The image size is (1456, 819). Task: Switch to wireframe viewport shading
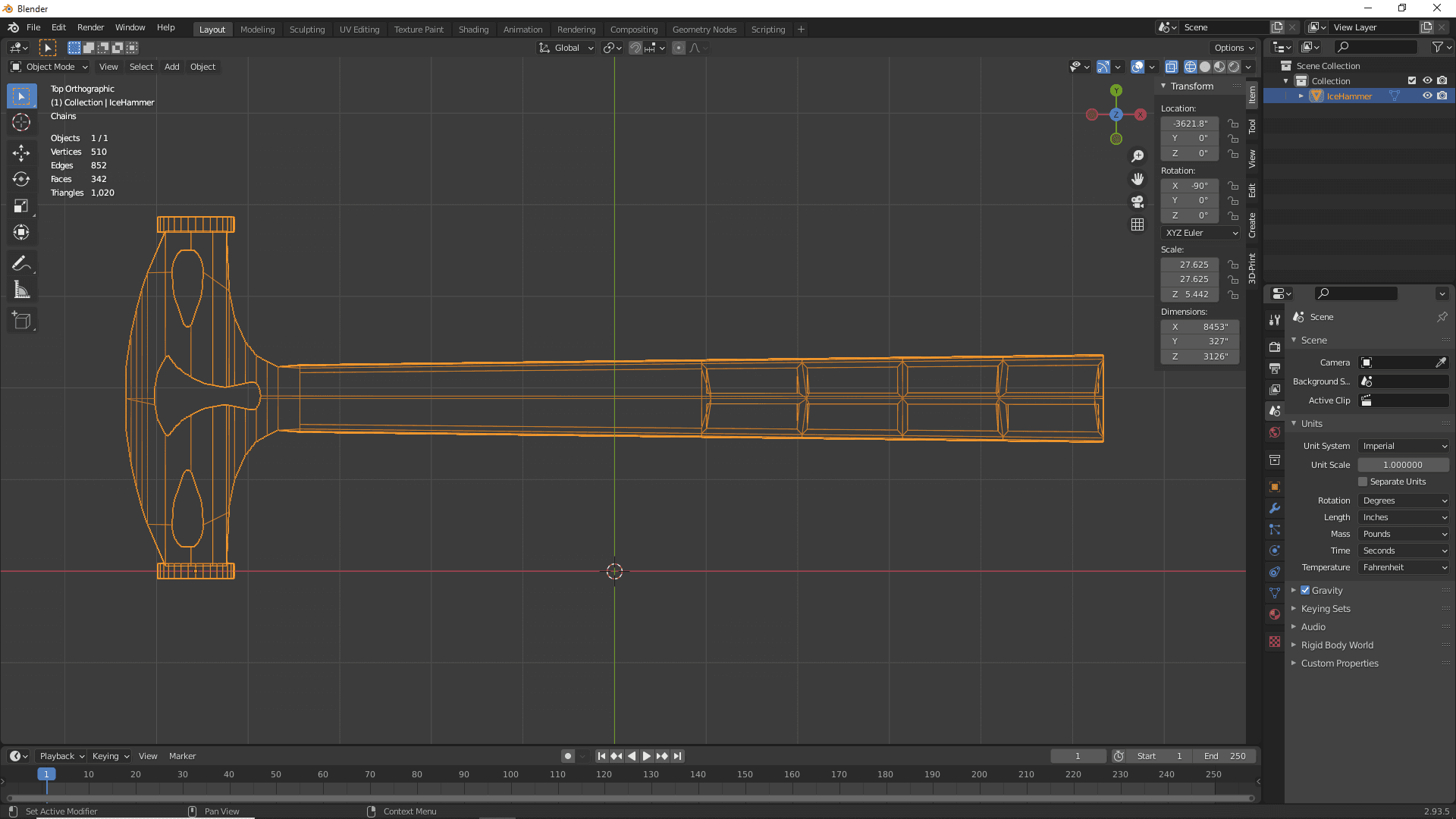pyautogui.click(x=1191, y=67)
